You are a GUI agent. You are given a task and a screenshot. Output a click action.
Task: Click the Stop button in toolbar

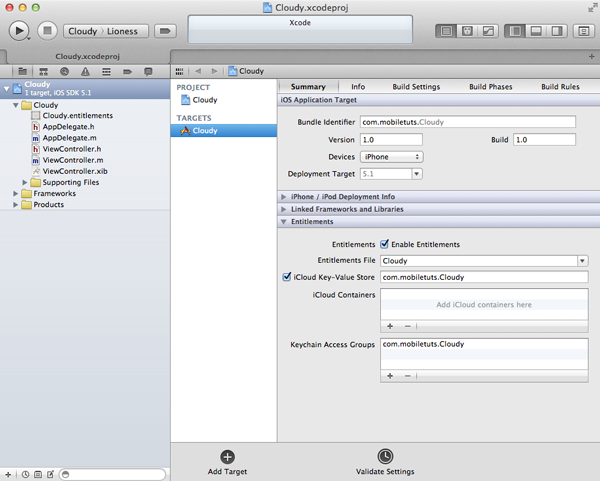point(47,31)
